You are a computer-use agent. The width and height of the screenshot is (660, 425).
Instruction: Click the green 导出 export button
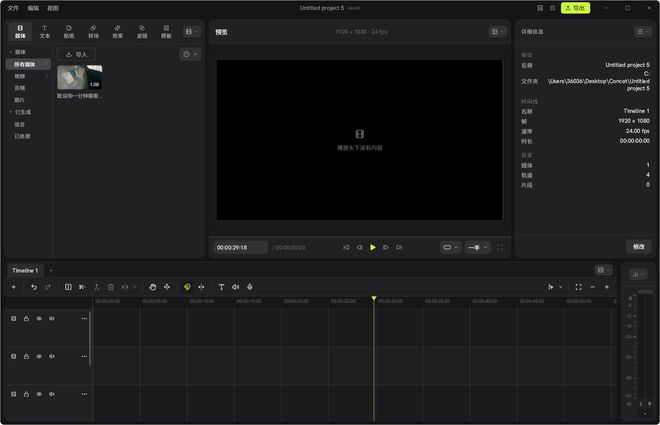point(575,8)
